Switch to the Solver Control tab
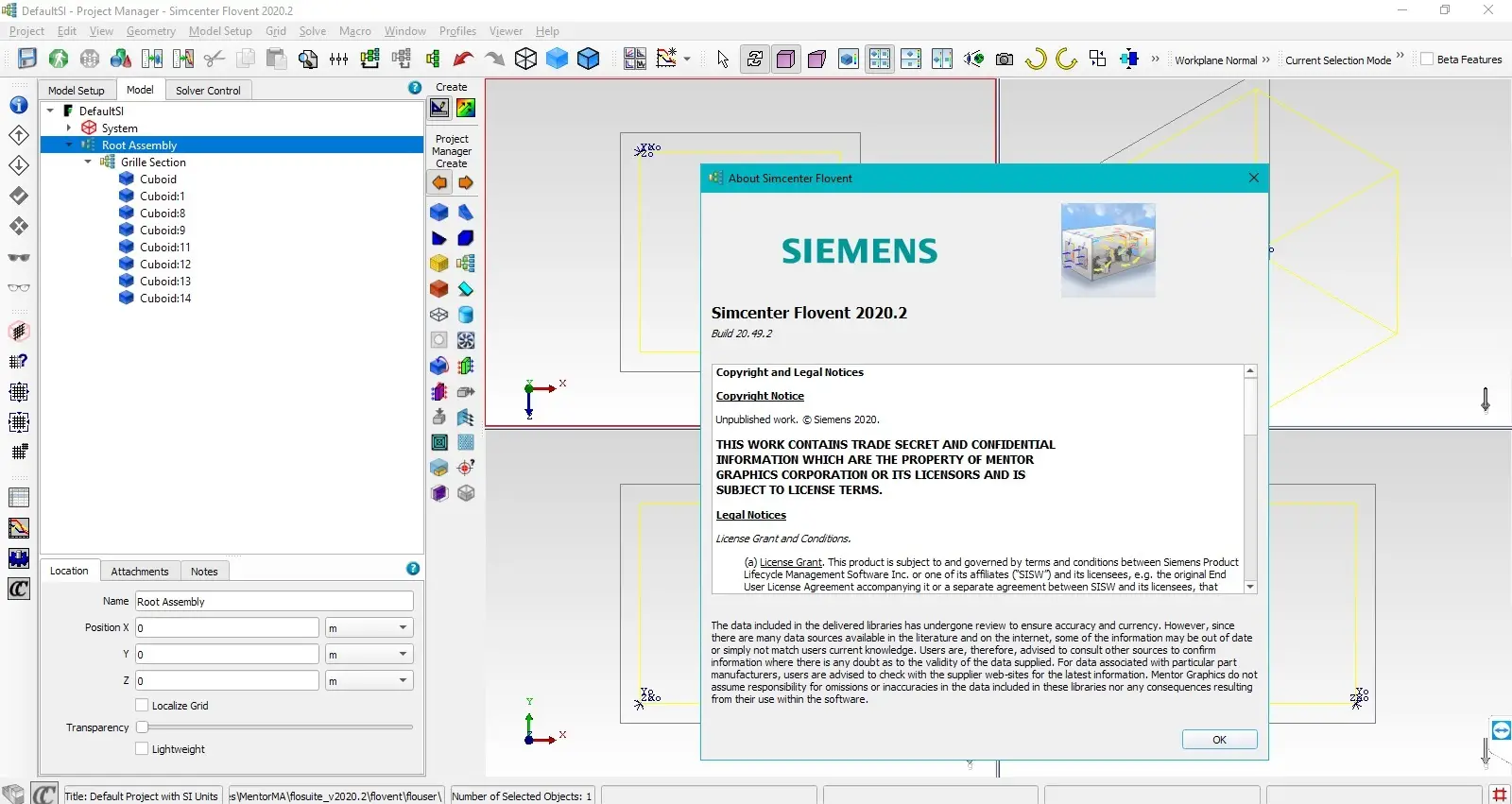Screen dimensions: 1512x804 click(x=208, y=90)
